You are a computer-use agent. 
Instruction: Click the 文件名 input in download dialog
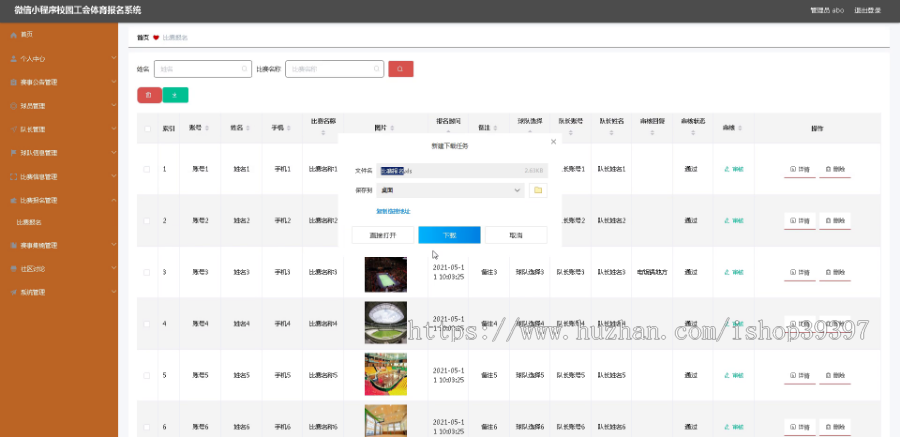click(462, 171)
